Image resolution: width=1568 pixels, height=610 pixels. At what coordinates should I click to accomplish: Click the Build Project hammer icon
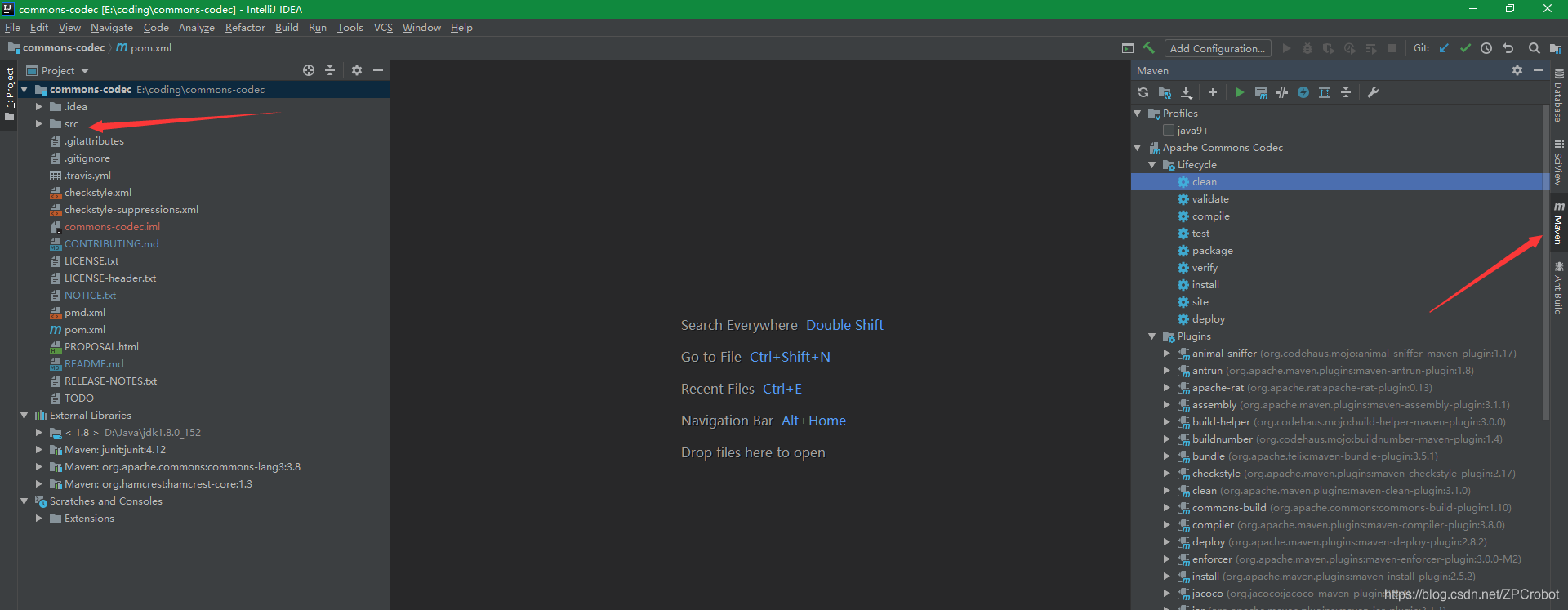(x=1149, y=48)
